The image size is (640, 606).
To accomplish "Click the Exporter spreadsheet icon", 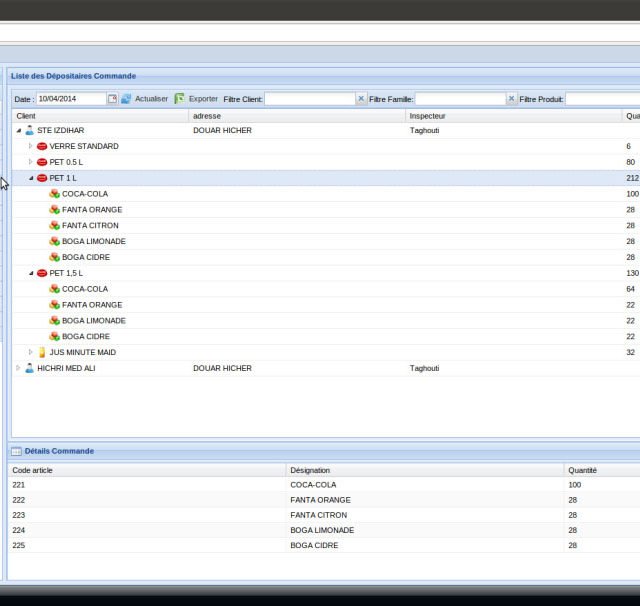I will click(180, 99).
